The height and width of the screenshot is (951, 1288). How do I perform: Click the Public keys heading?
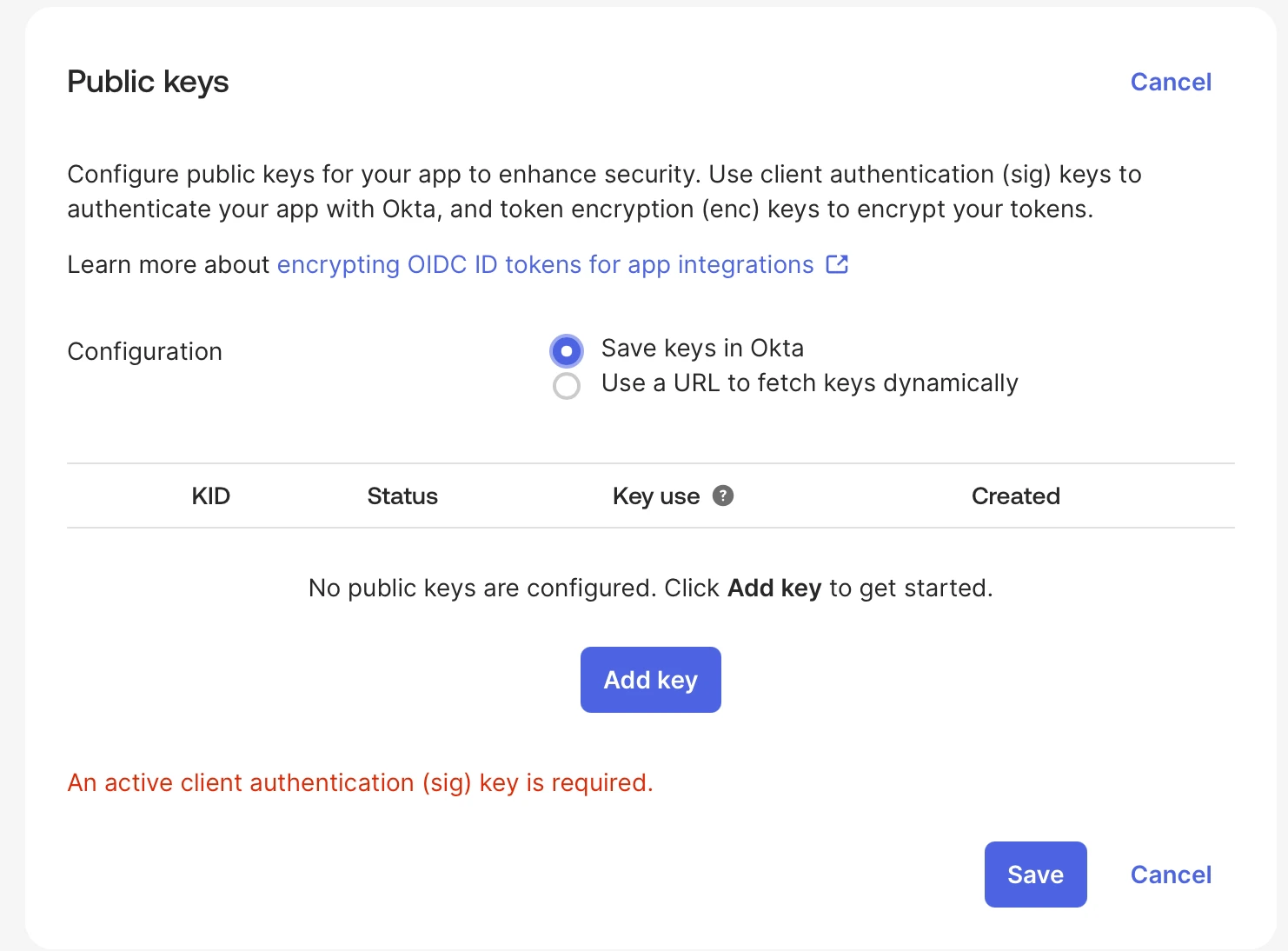click(x=148, y=82)
